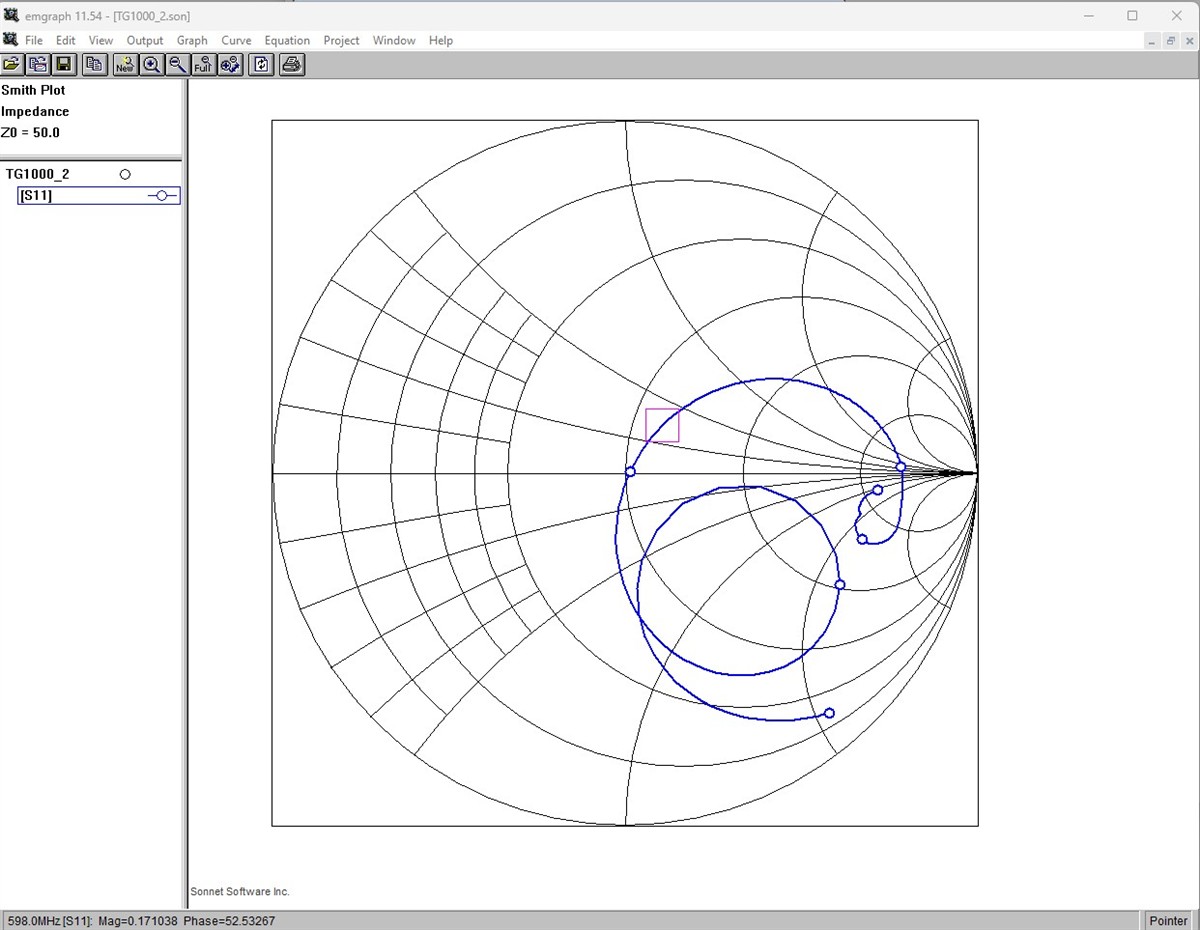Viewport: 1200px width, 930px height.
Task: Click 'Sonnet Software Inc.' text below plot
Action: click(240, 891)
